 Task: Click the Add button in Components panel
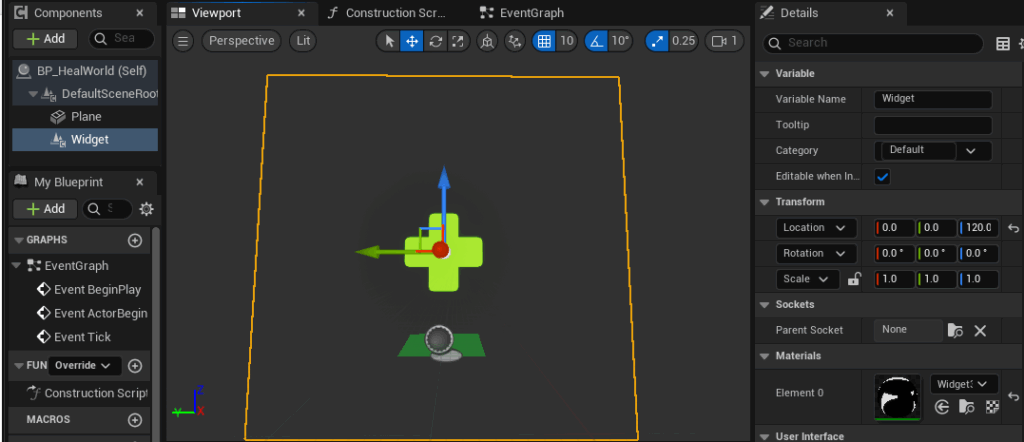coord(45,39)
